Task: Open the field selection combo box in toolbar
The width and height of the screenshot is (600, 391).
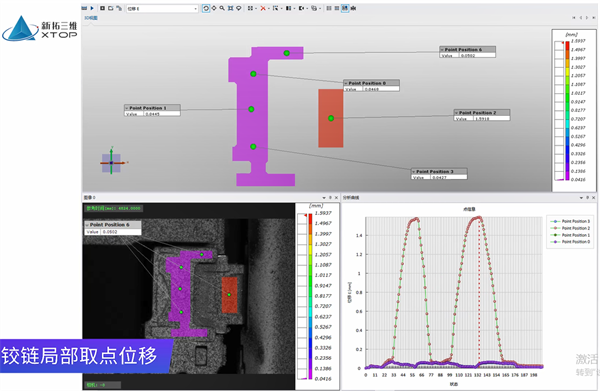Action: (x=162, y=8)
